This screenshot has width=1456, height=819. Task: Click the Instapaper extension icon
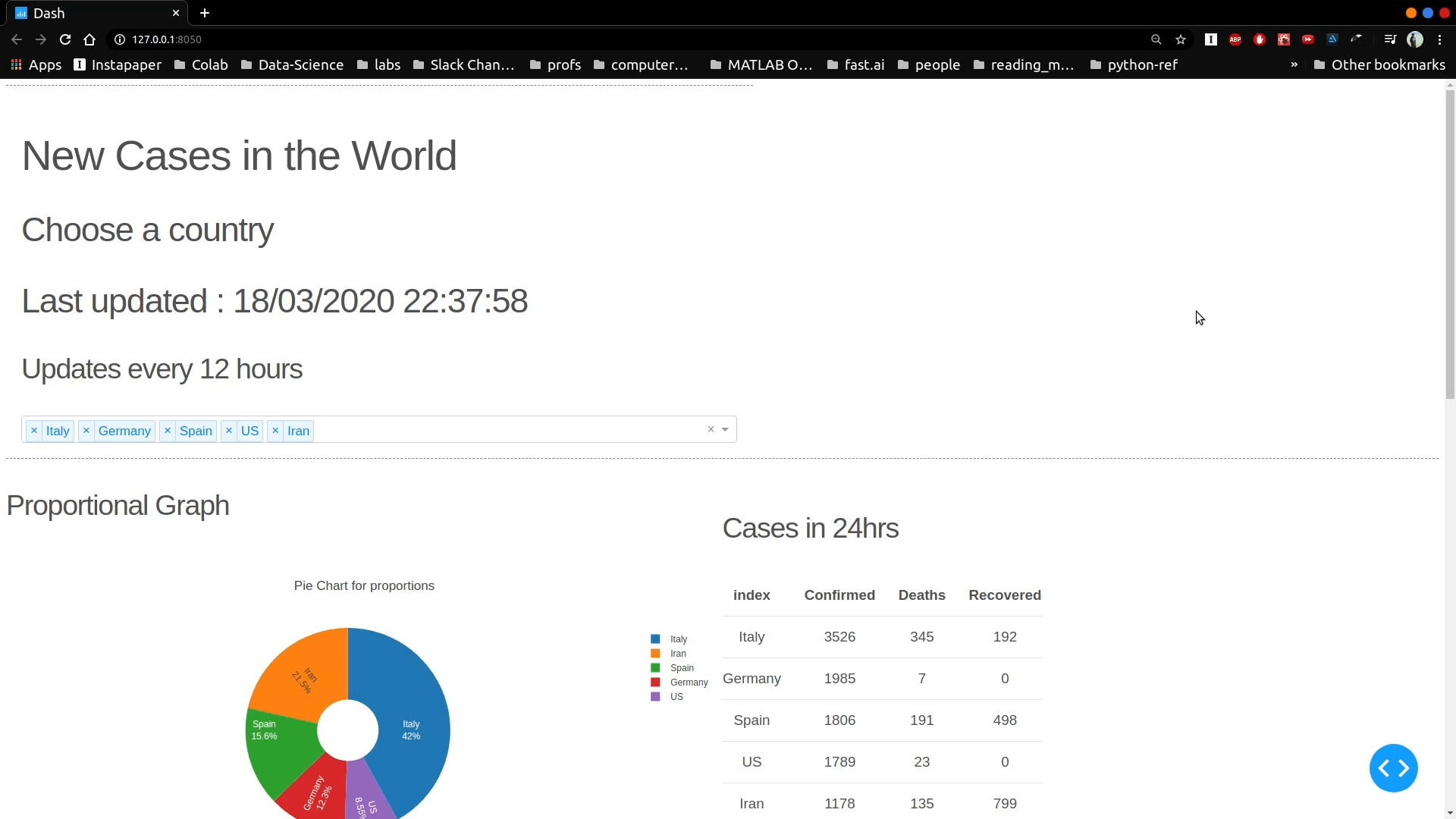click(x=1211, y=39)
